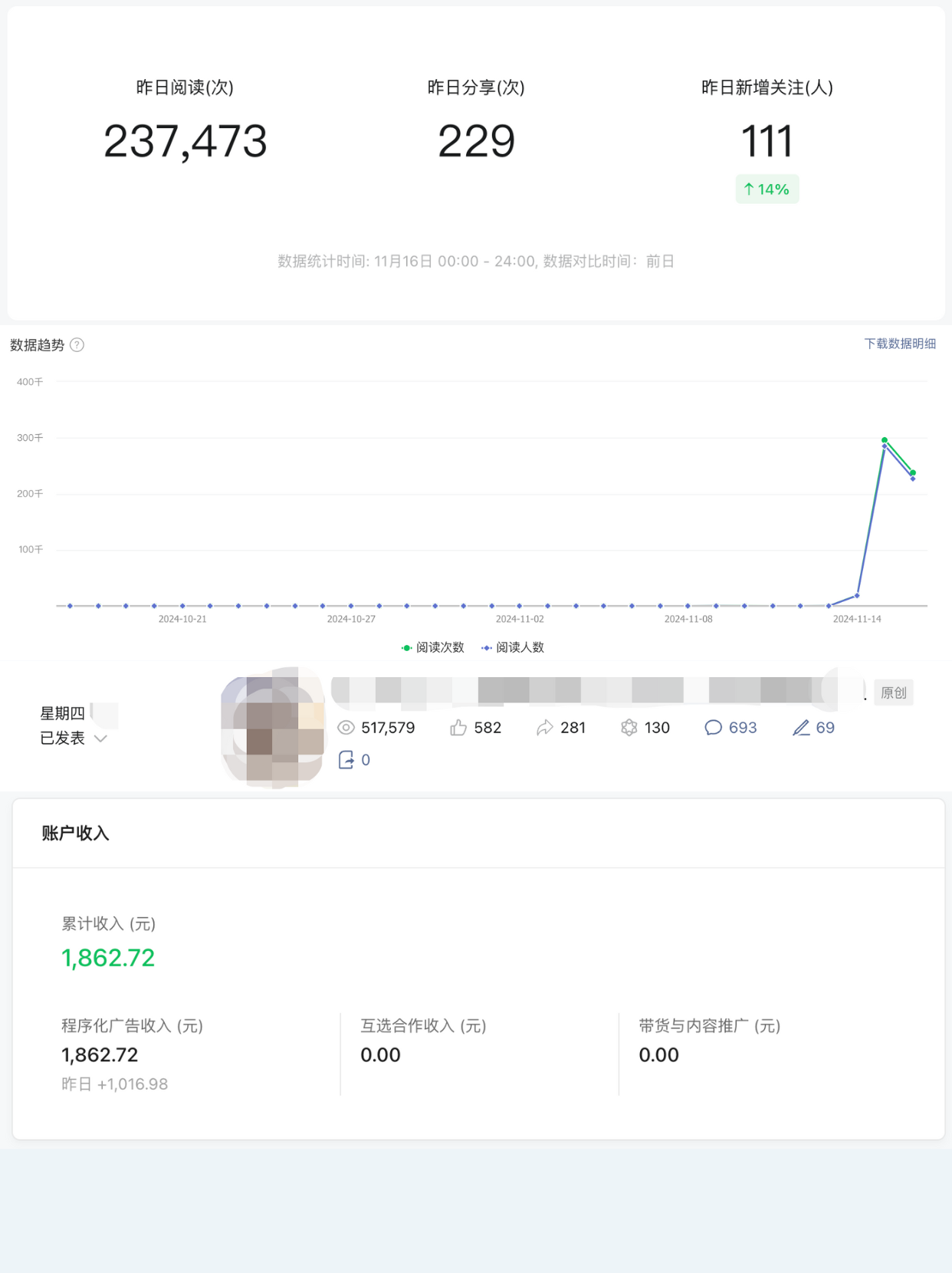Click the eye views icon showing 517,579
Screen dimensions: 952x1273
point(346,728)
